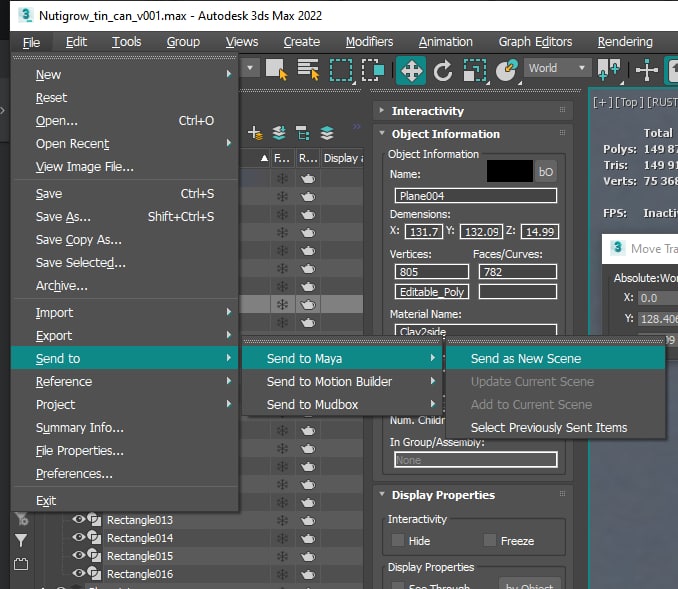Open the Rendering menu

[x=625, y=42]
